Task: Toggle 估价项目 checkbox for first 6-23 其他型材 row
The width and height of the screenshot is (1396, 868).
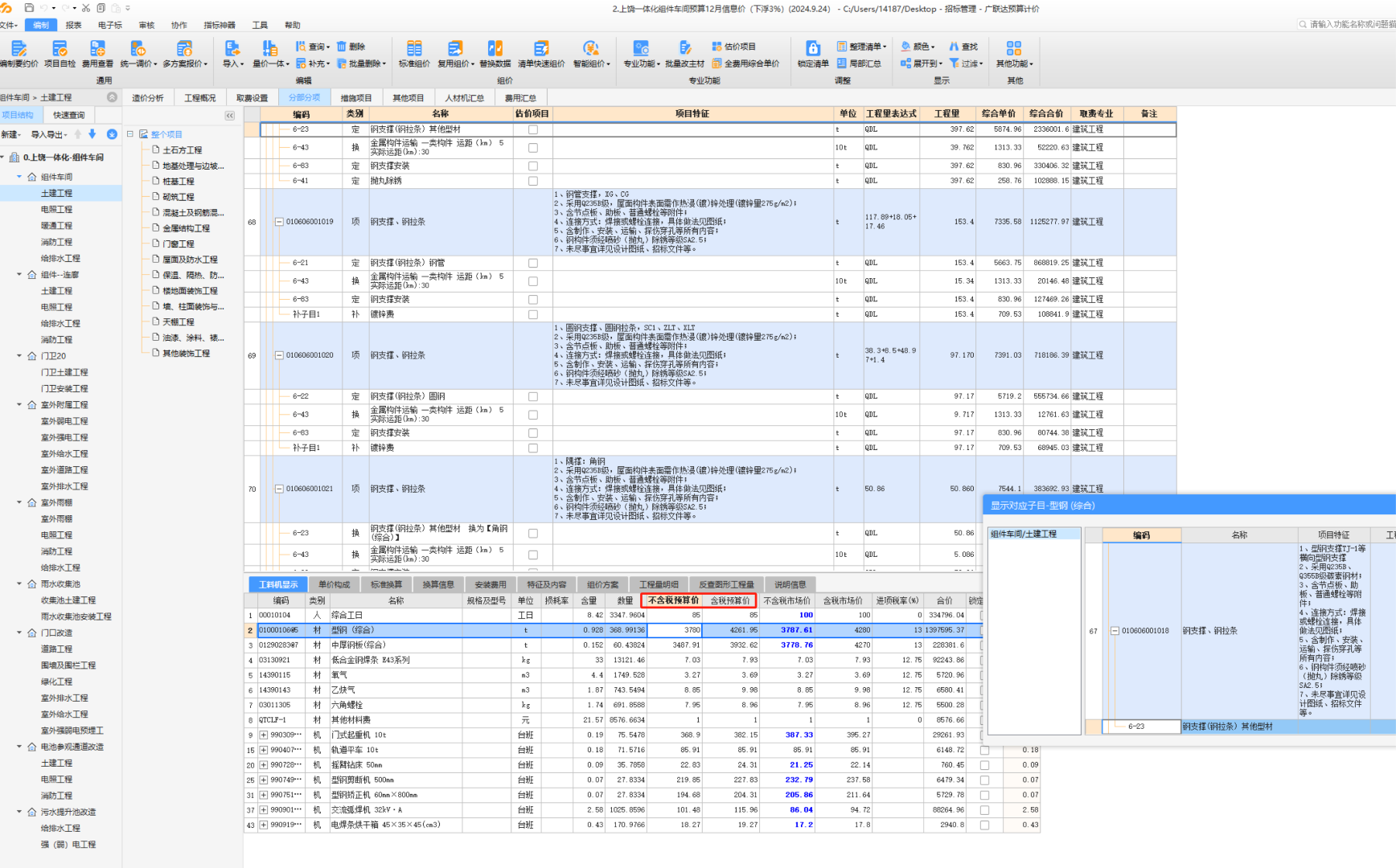Action: tap(532, 129)
